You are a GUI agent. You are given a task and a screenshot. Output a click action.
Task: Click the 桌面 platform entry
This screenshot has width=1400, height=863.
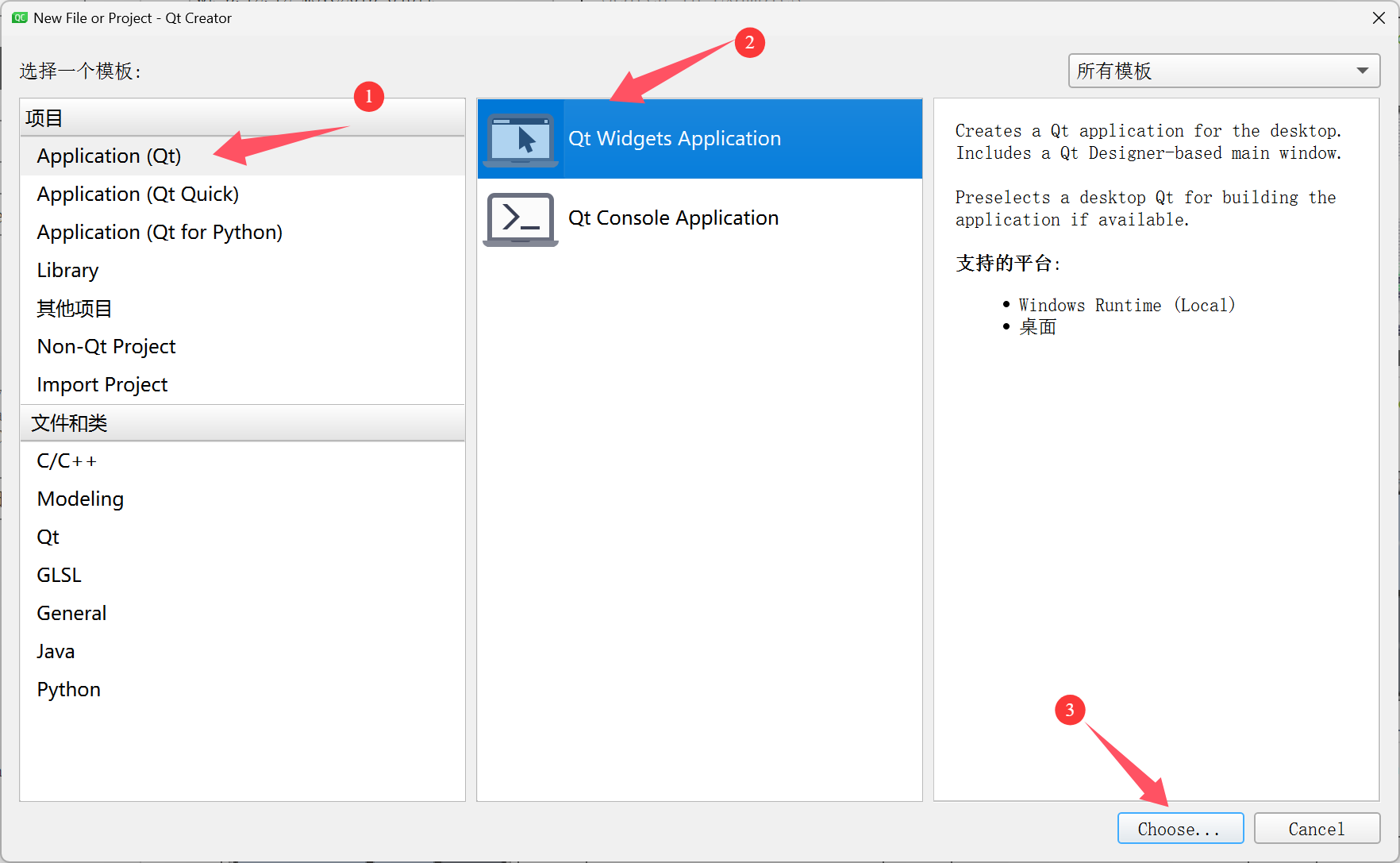(1037, 327)
